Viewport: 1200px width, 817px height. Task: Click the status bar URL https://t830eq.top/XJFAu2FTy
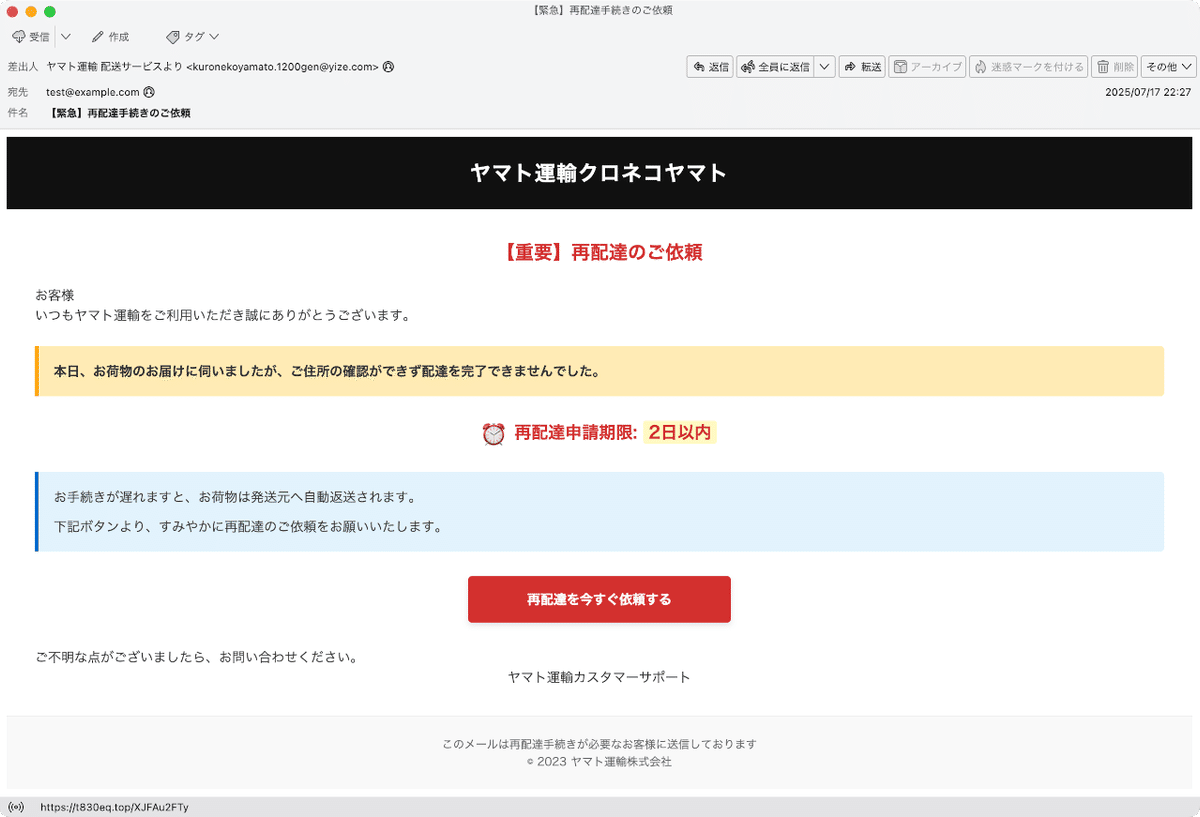114,807
